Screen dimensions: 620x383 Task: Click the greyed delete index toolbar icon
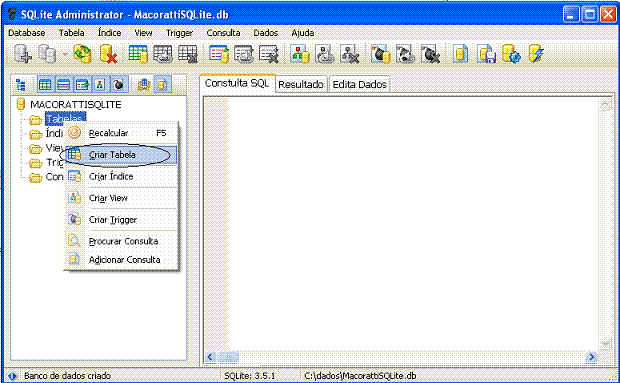click(268, 54)
